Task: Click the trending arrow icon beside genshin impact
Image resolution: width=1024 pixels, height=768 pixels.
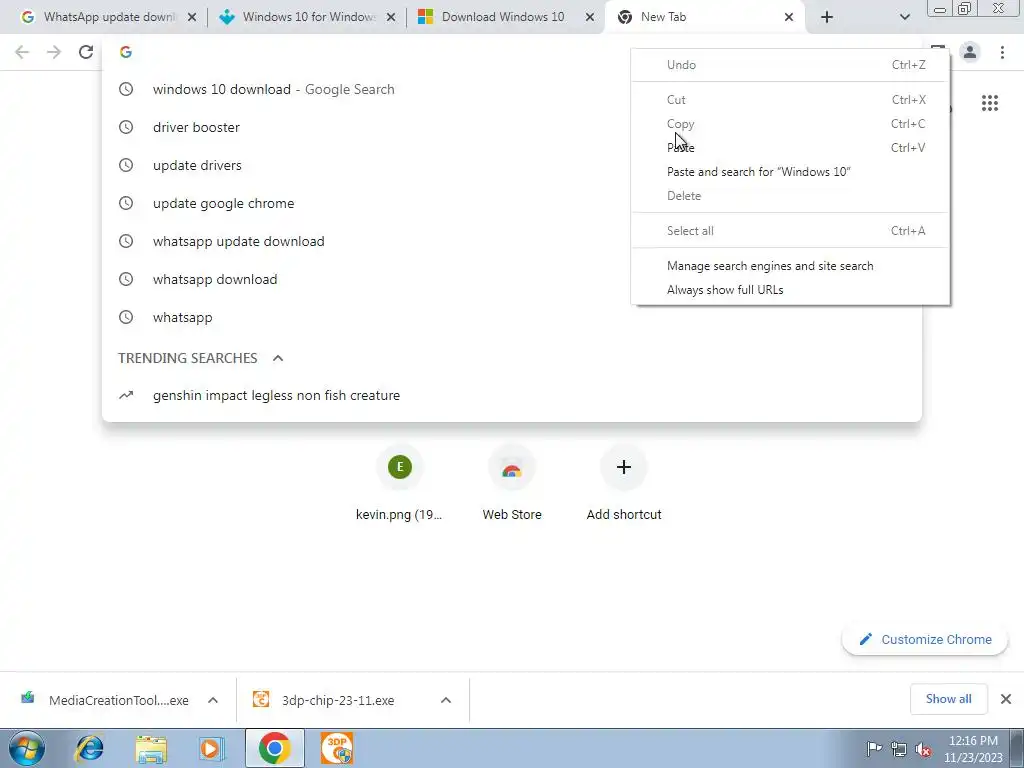Action: 126,395
